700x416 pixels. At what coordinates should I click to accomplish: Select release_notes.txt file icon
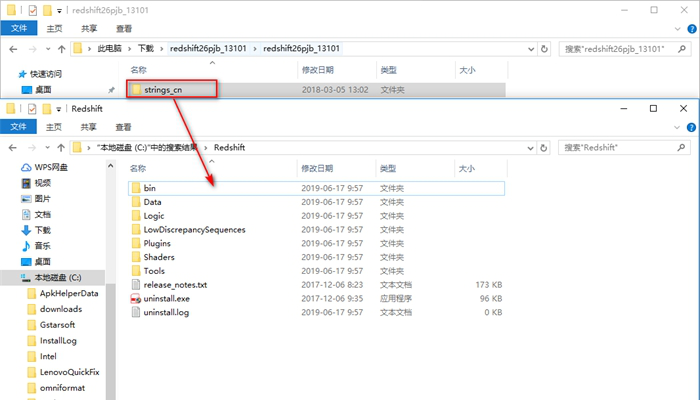coord(136,285)
